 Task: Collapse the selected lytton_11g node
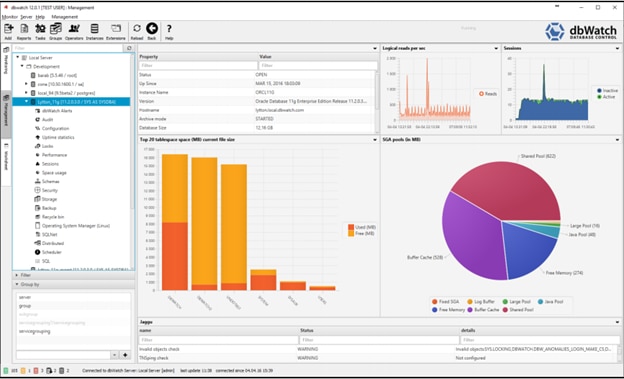click(x=26, y=102)
